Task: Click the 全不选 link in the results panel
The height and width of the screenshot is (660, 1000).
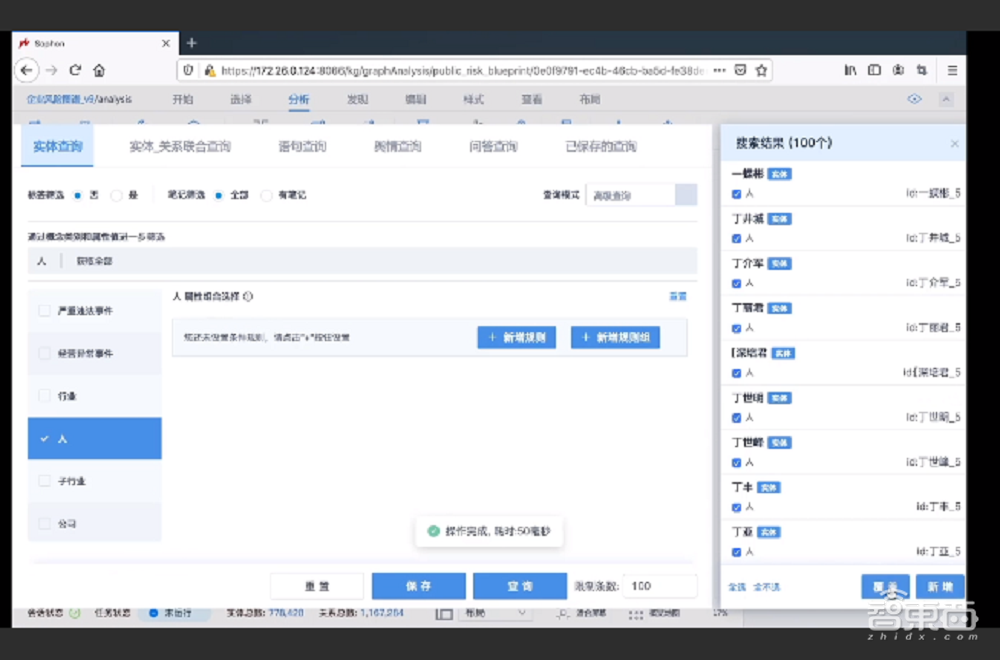Action: pos(768,587)
